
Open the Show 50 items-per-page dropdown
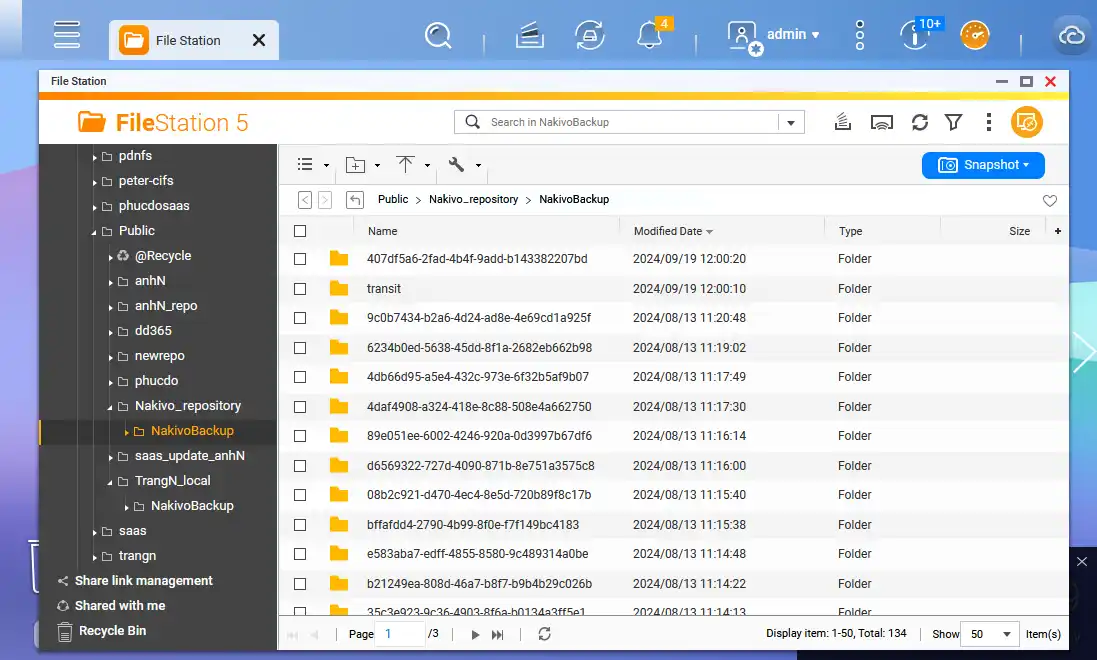(989, 634)
